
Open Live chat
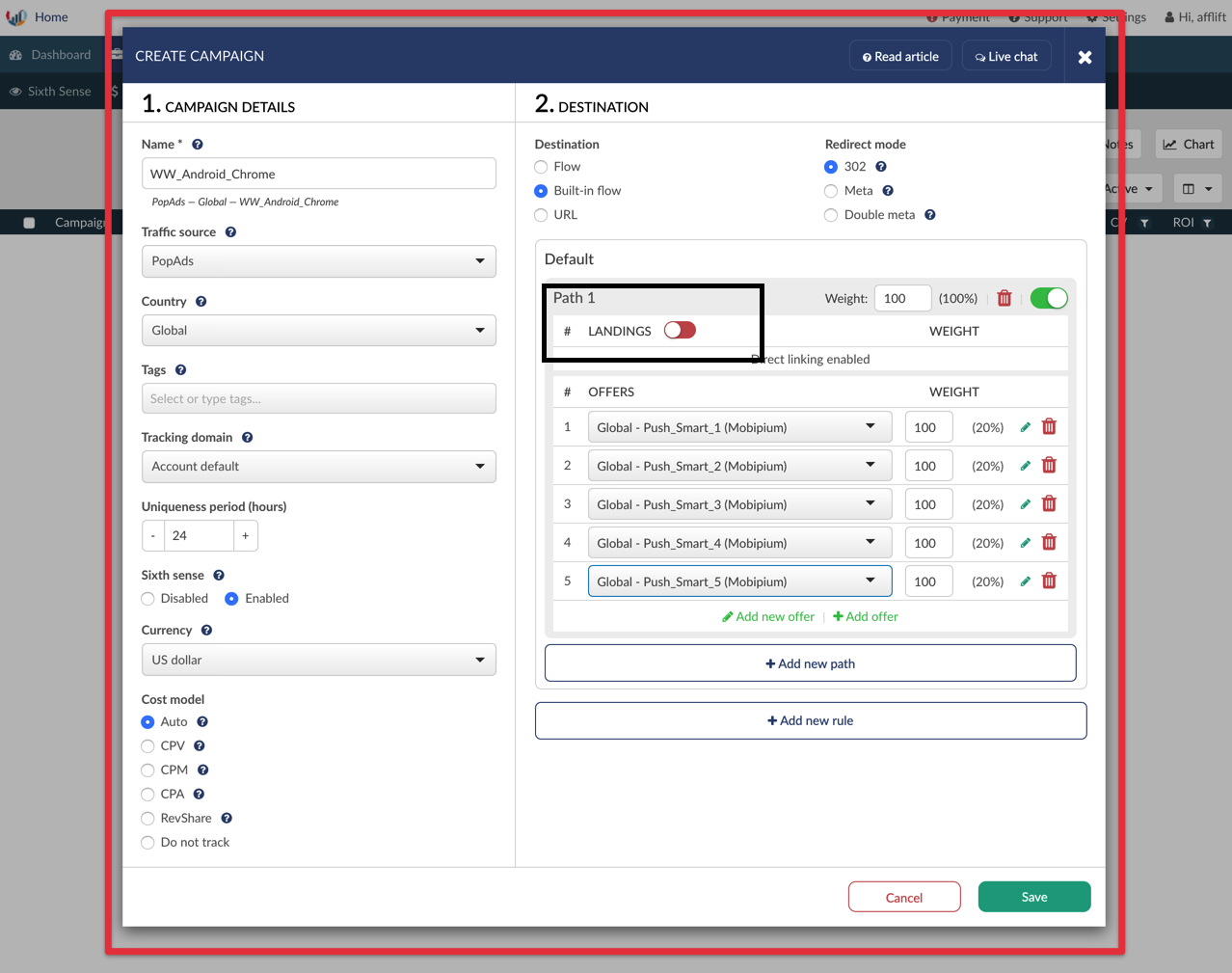(x=1006, y=57)
